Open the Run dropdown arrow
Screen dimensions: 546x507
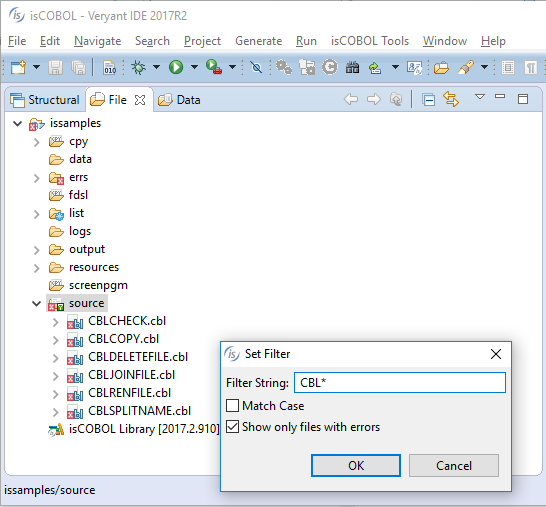pyautogui.click(x=194, y=67)
